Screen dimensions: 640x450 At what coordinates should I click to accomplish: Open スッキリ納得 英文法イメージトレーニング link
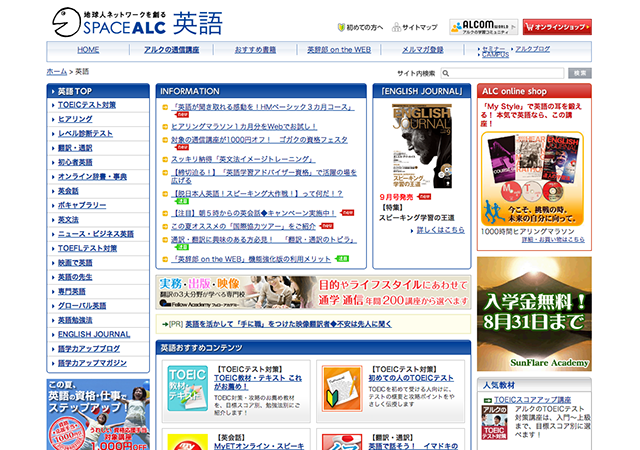point(243,159)
